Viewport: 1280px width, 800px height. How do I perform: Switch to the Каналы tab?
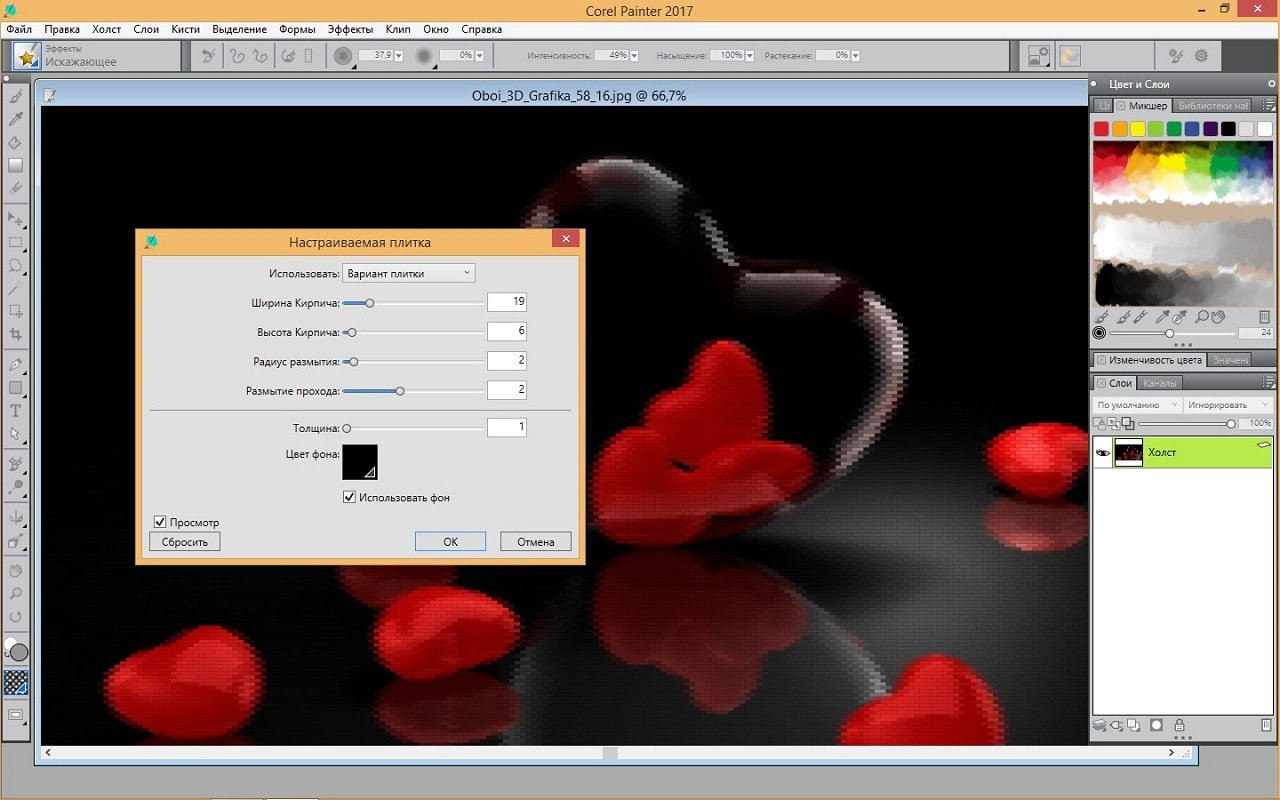(1160, 383)
